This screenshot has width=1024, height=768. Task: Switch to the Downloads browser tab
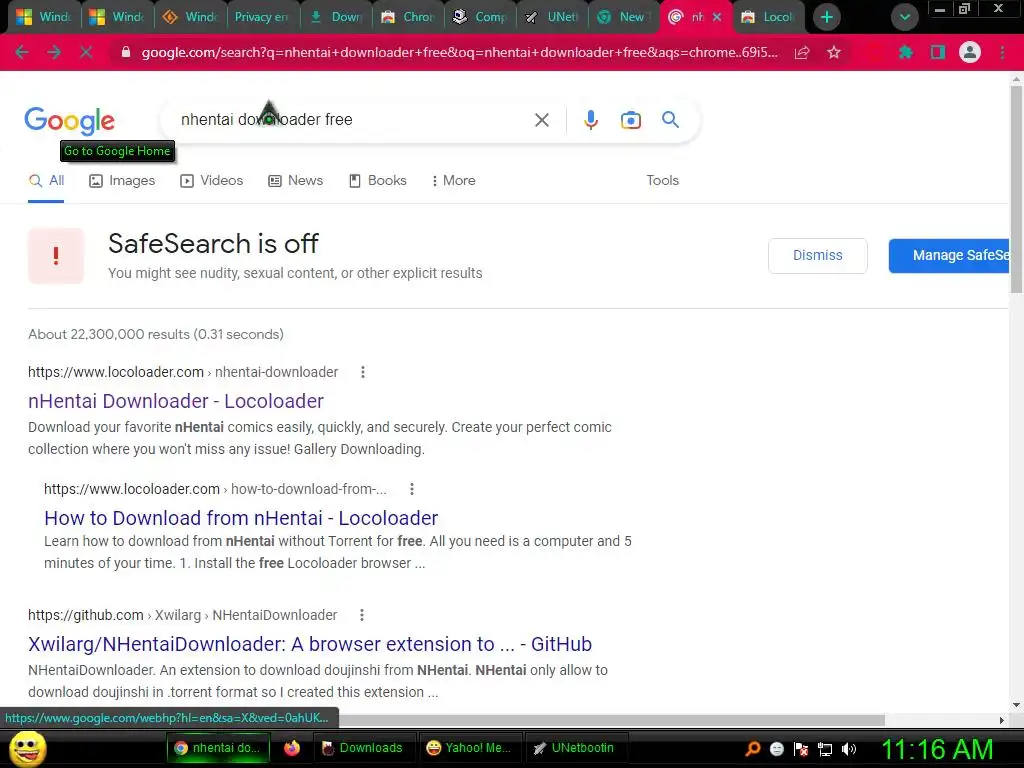click(336, 17)
